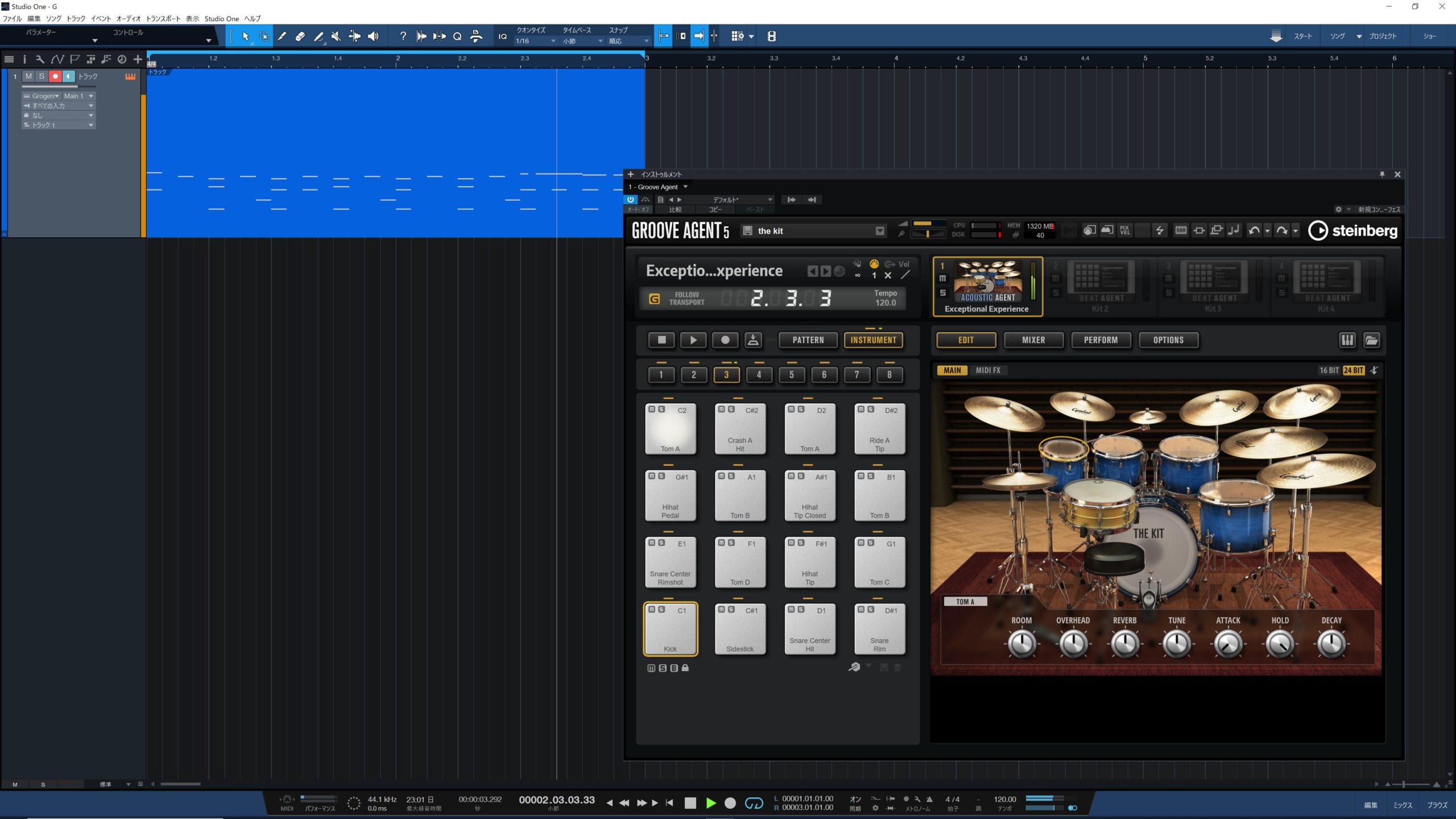Viewport: 1456px width, 819px height.
Task: Select the Arrow tool in Studio One toolbar
Action: (246, 36)
